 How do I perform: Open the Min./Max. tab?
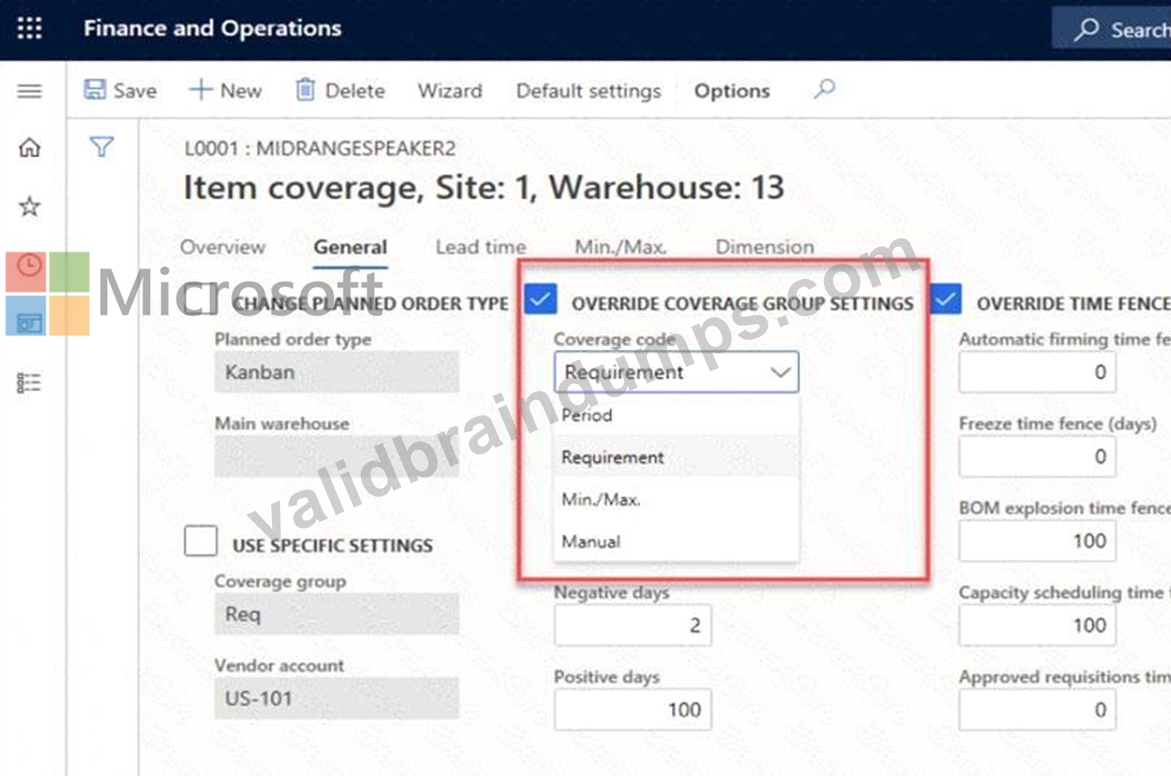click(x=621, y=246)
